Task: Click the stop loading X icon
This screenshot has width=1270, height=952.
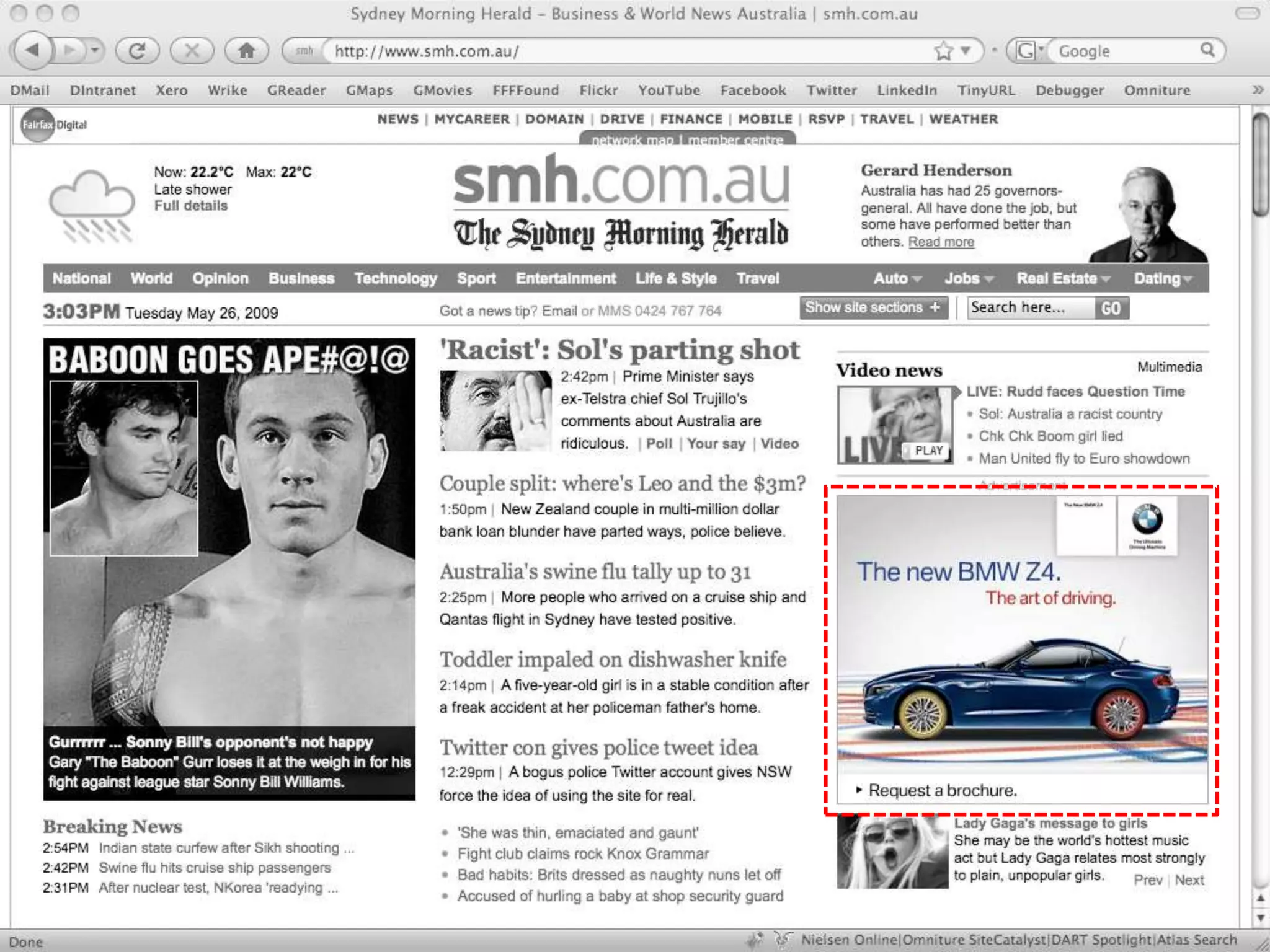Action: pos(192,51)
